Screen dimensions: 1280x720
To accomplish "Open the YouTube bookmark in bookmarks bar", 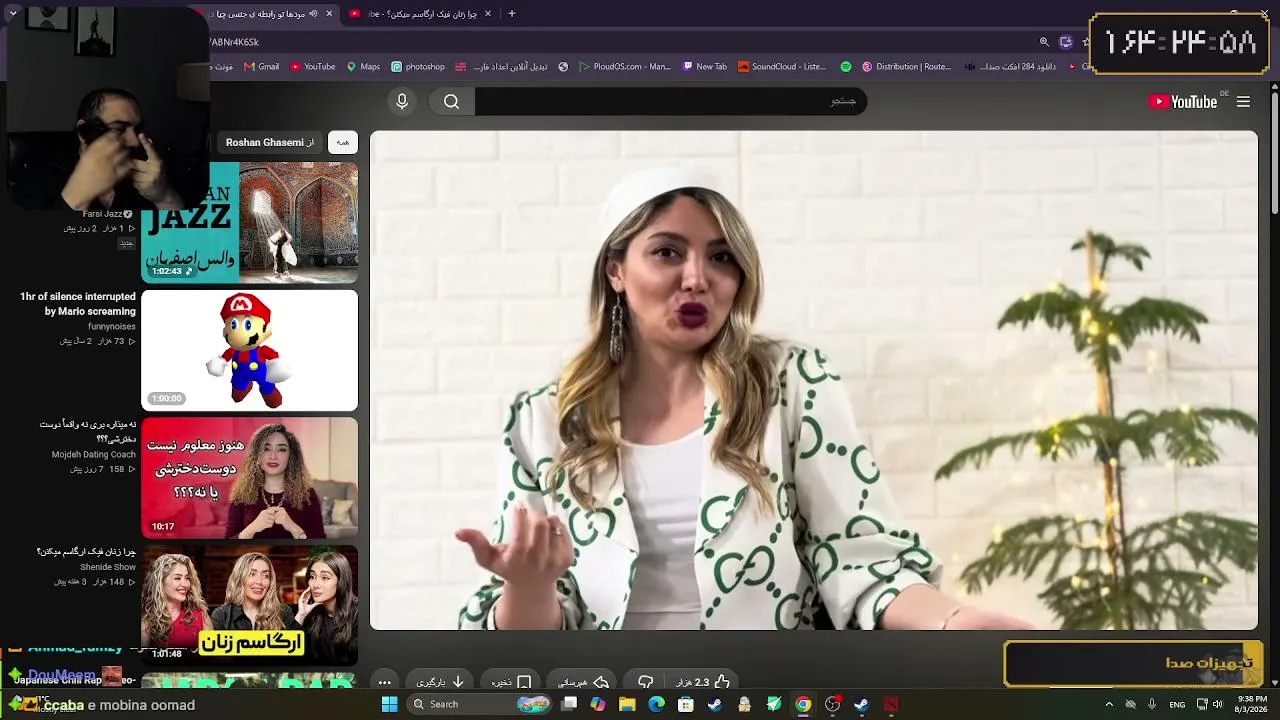I will 313,67.
